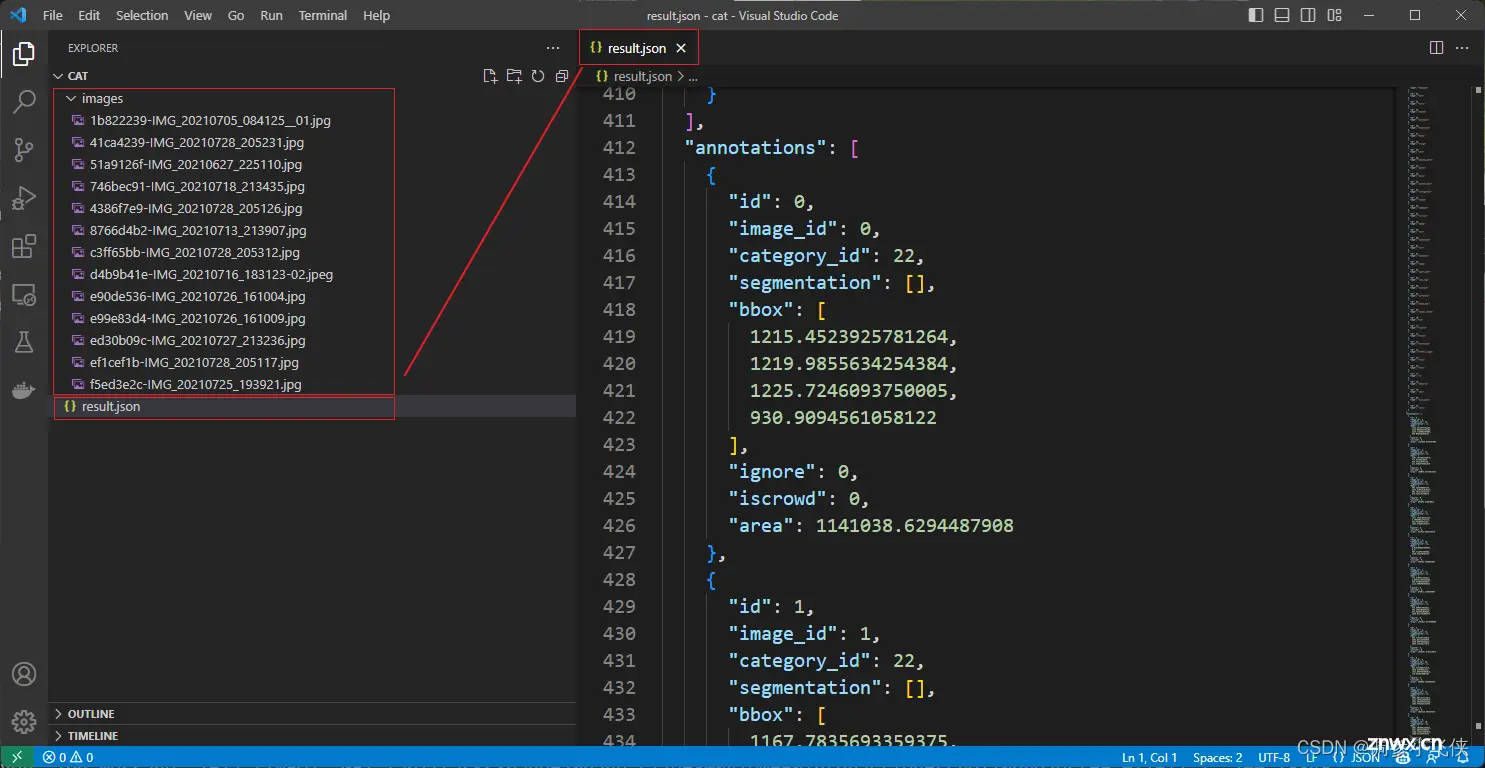Open the File menu

pos(53,15)
